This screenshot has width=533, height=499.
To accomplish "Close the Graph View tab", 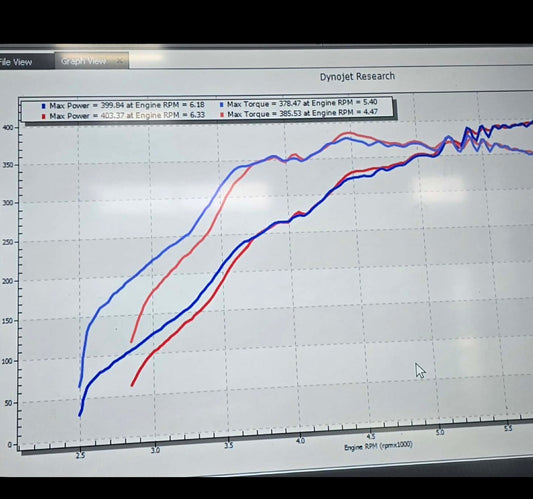I will coord(119,61).
